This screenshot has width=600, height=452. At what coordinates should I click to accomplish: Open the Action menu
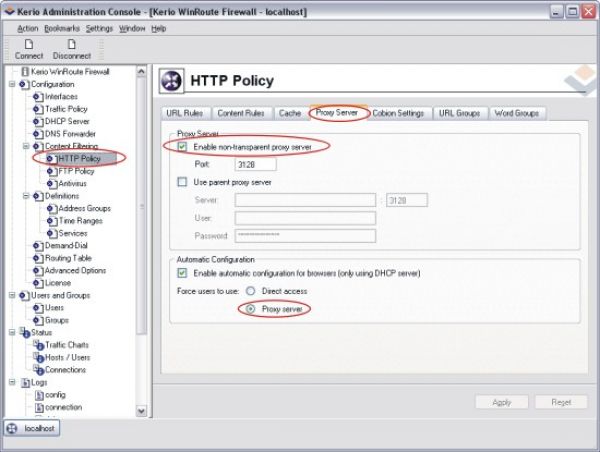[x=28, y=28]
